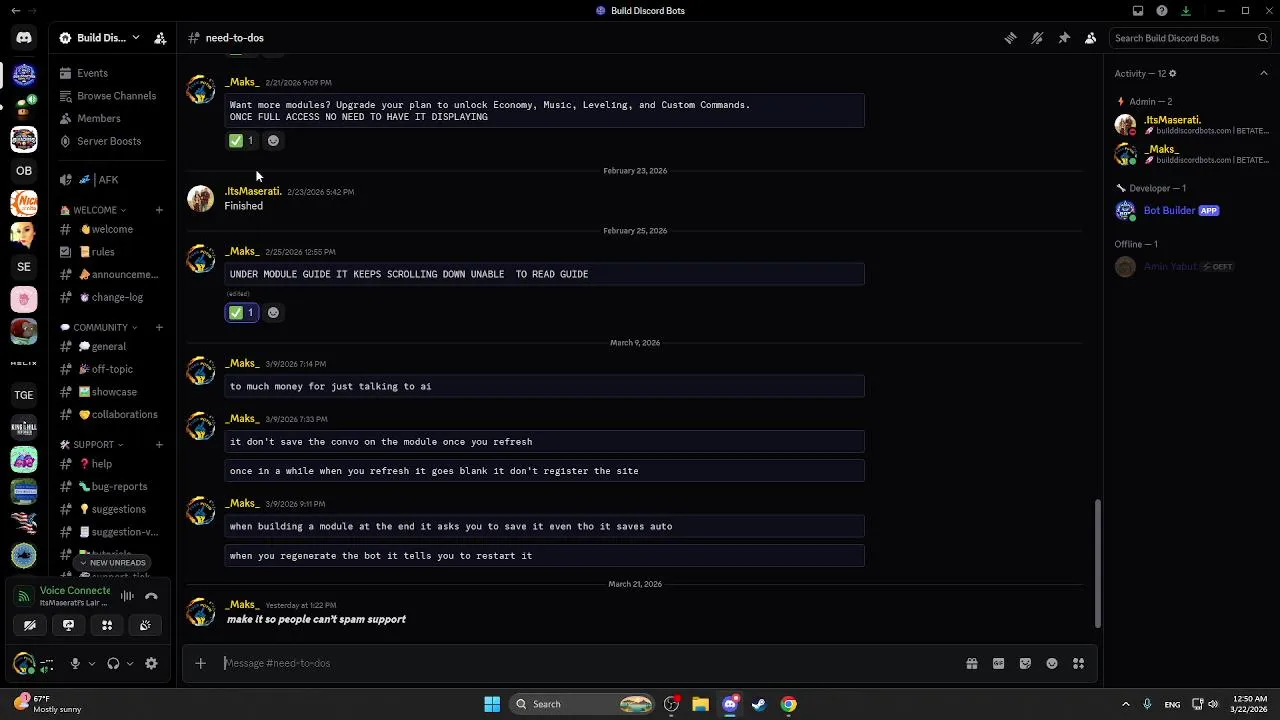Collapse the SUPPORT channel category
1280x720 pixels.
tap(92, 444)
